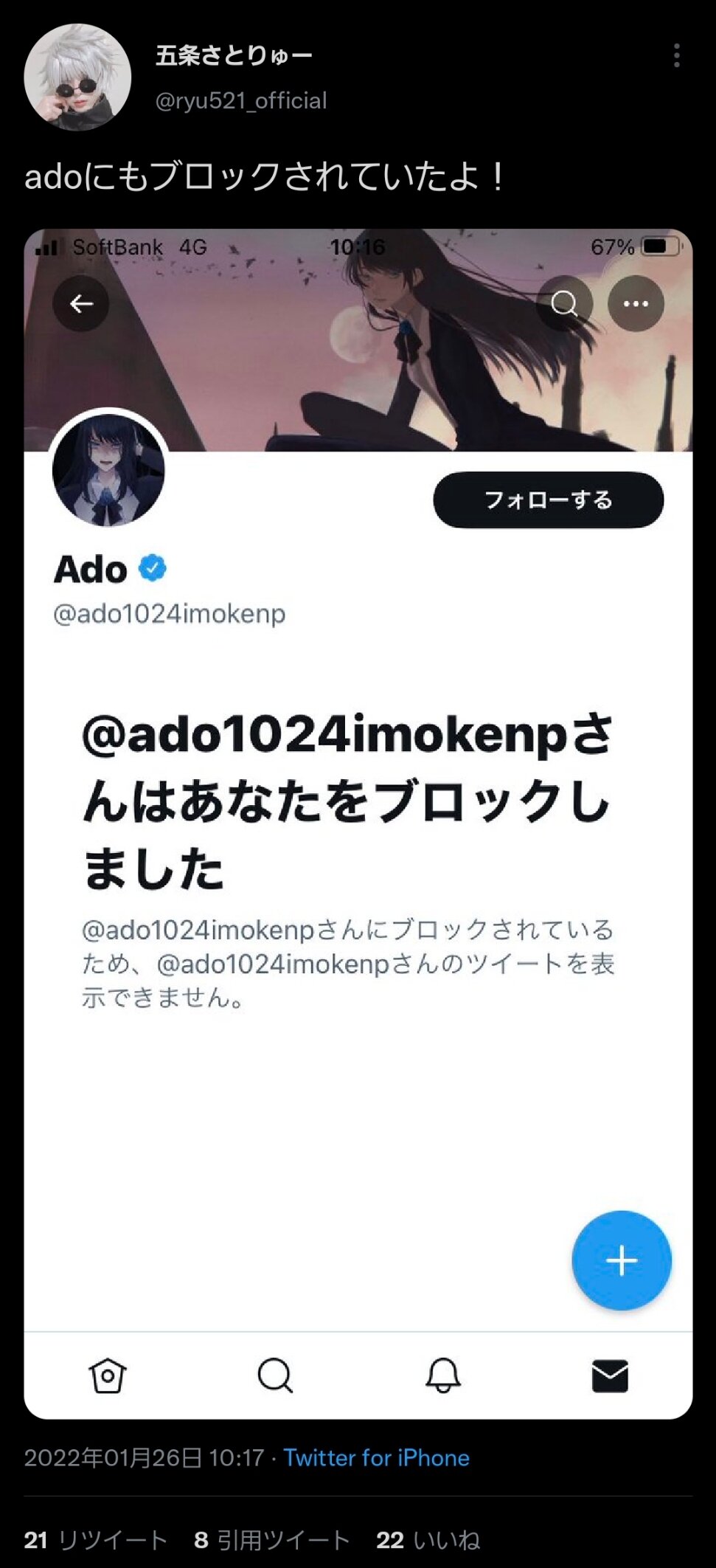
Task: Open the bottom bar search icon
Action: [x=275, y=1375]
